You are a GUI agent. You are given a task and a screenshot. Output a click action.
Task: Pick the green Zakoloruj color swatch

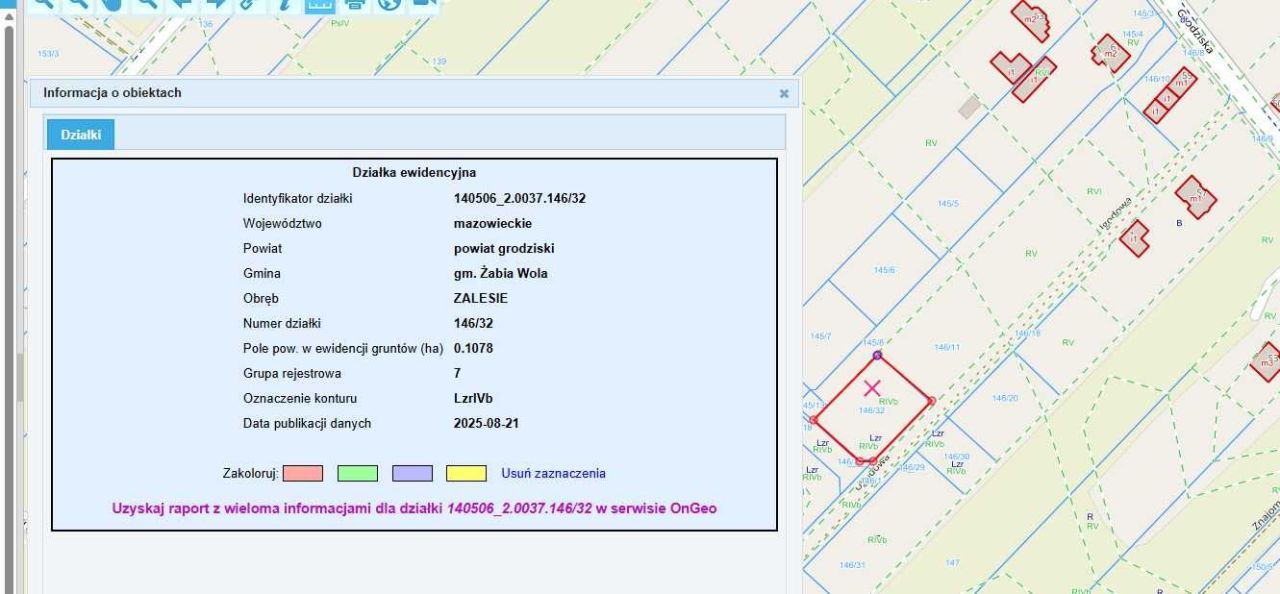(x=357, y=473)
